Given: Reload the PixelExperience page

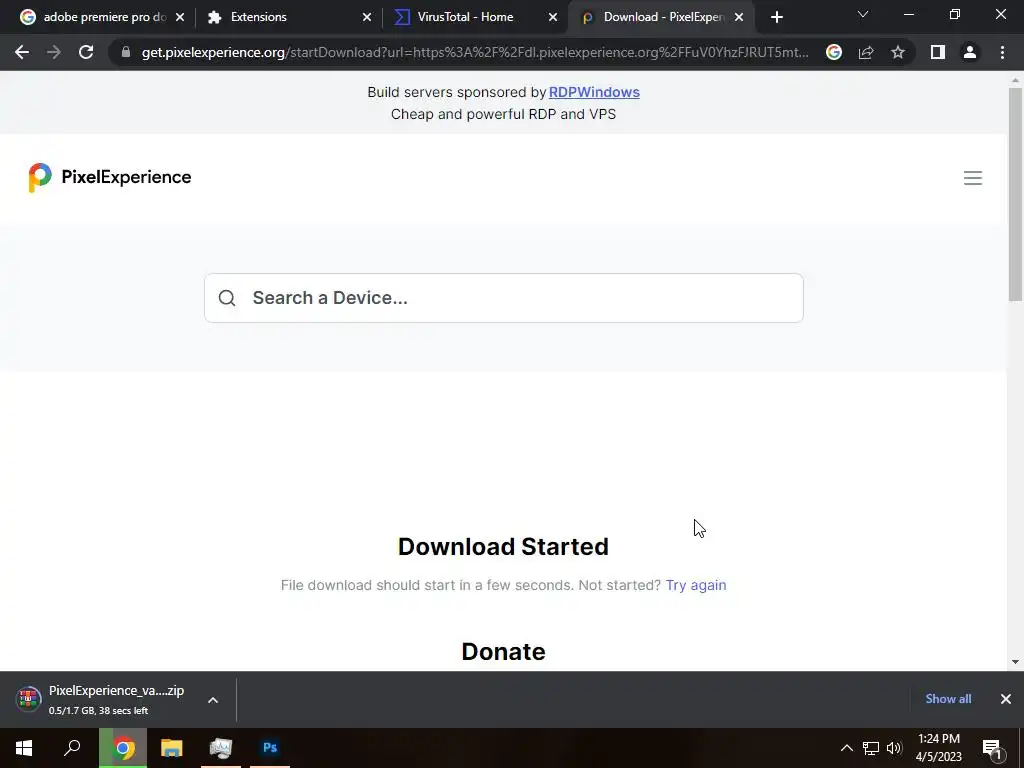Looking at the screenshot, I should [86, 52].
